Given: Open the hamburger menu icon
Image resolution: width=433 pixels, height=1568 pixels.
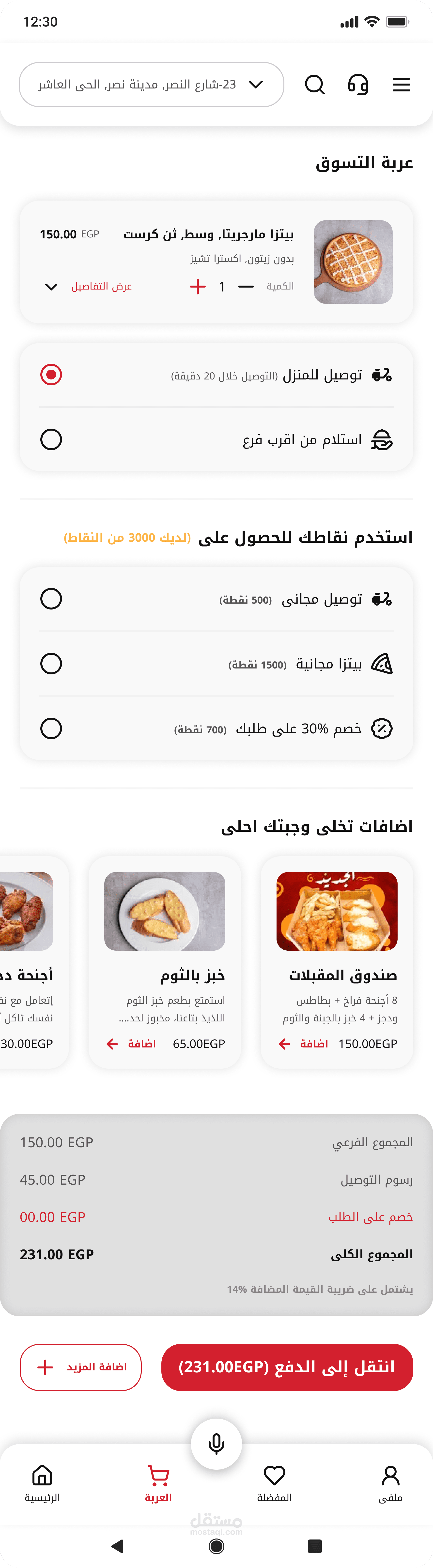Looking at the screenshot, I should (401, 85).
